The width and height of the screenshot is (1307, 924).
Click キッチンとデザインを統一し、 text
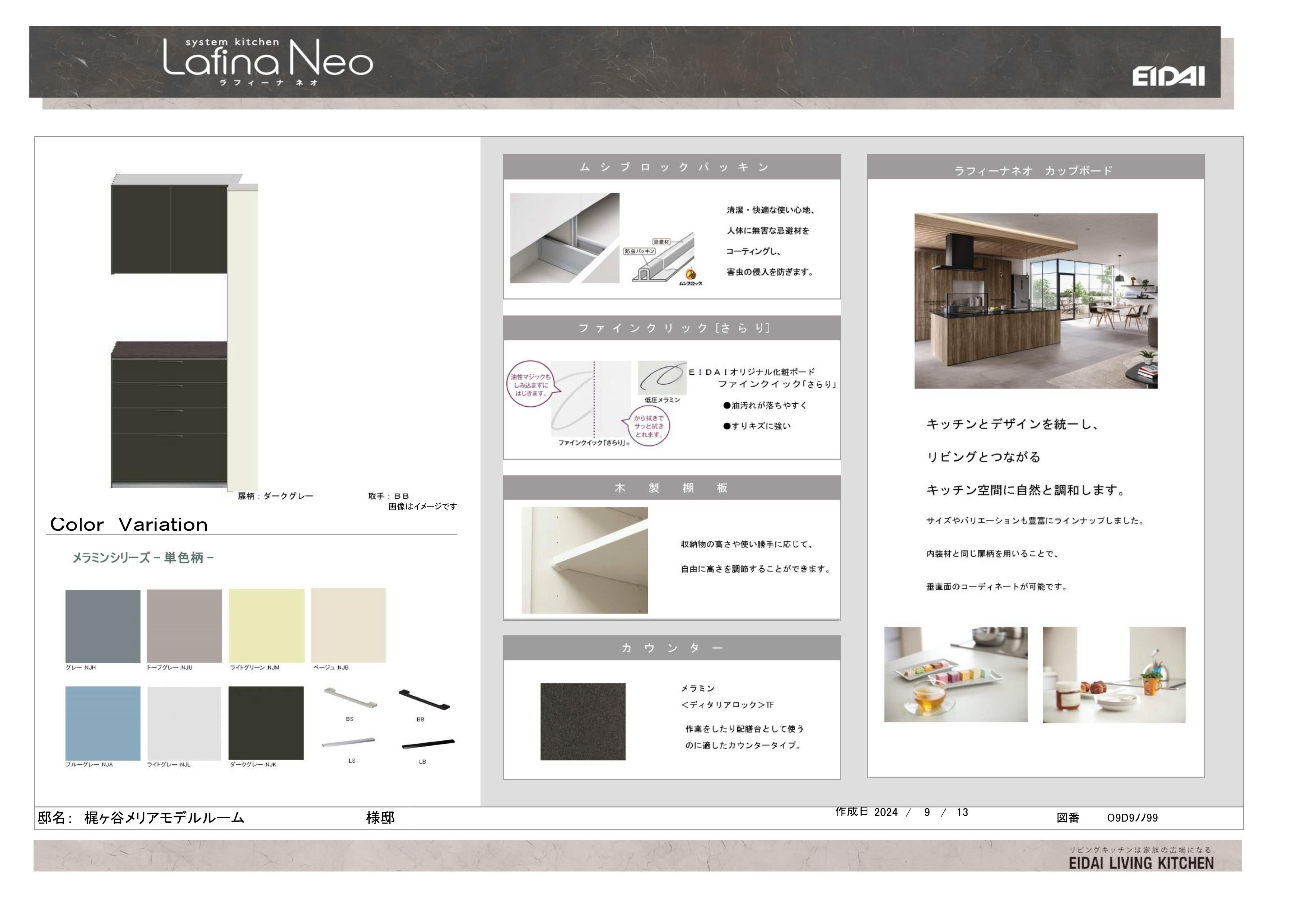pyautogui.click(x=1013, y=424)
